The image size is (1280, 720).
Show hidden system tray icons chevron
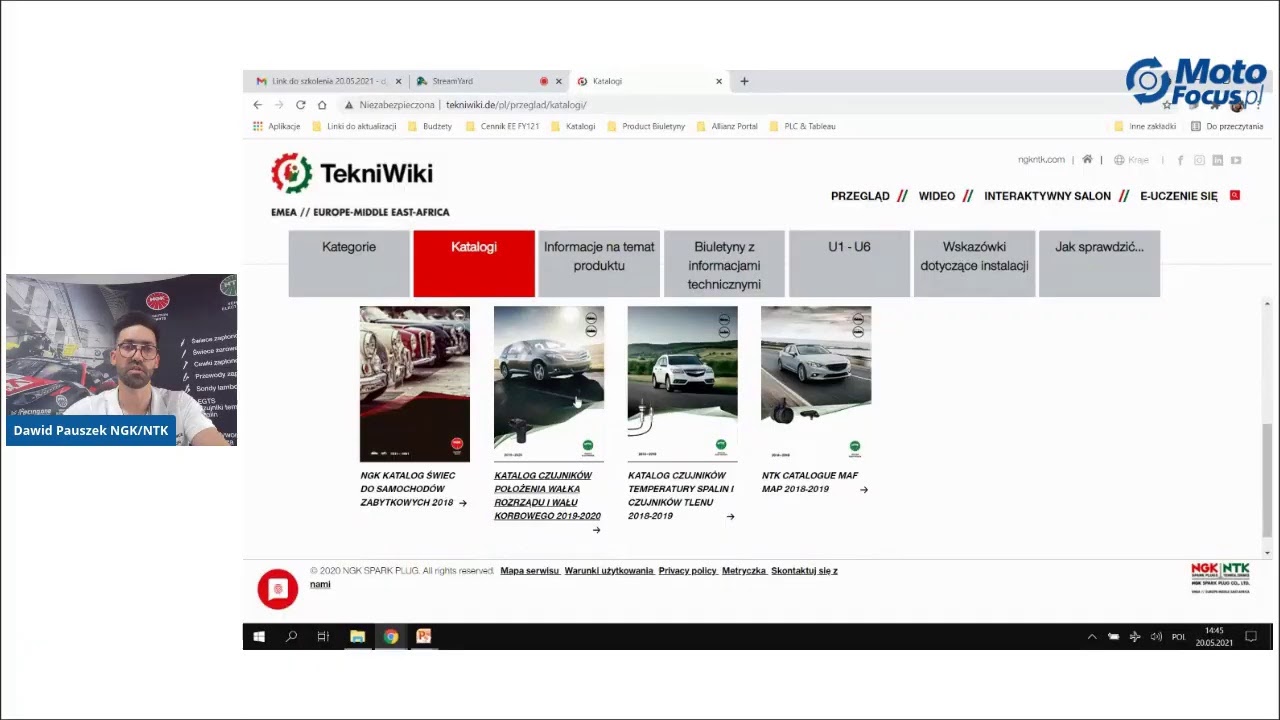coord(1092,637)
